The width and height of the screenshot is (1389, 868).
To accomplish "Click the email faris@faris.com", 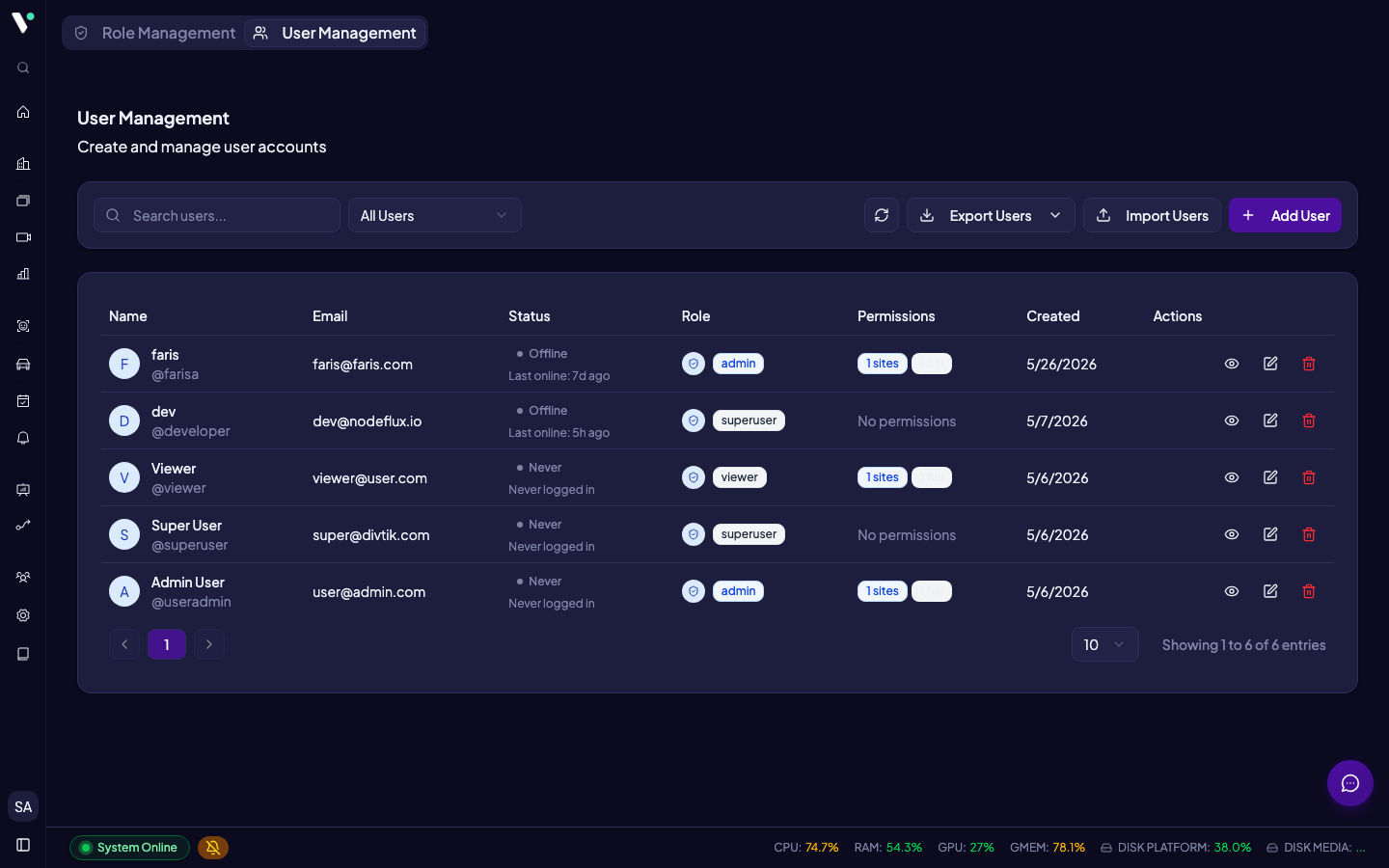I will 363,365.
